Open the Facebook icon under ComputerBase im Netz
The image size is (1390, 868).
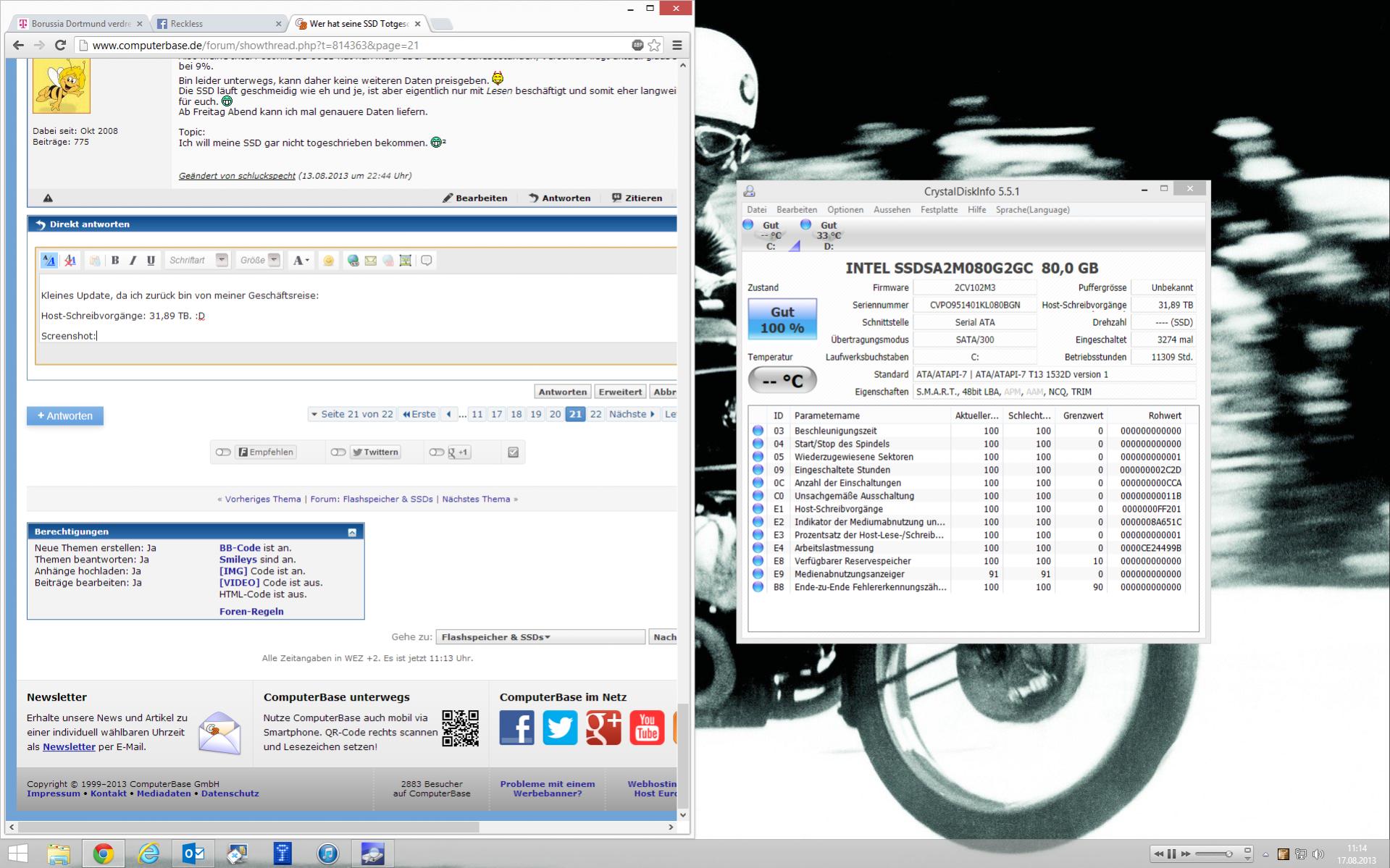tap(517, 728)
